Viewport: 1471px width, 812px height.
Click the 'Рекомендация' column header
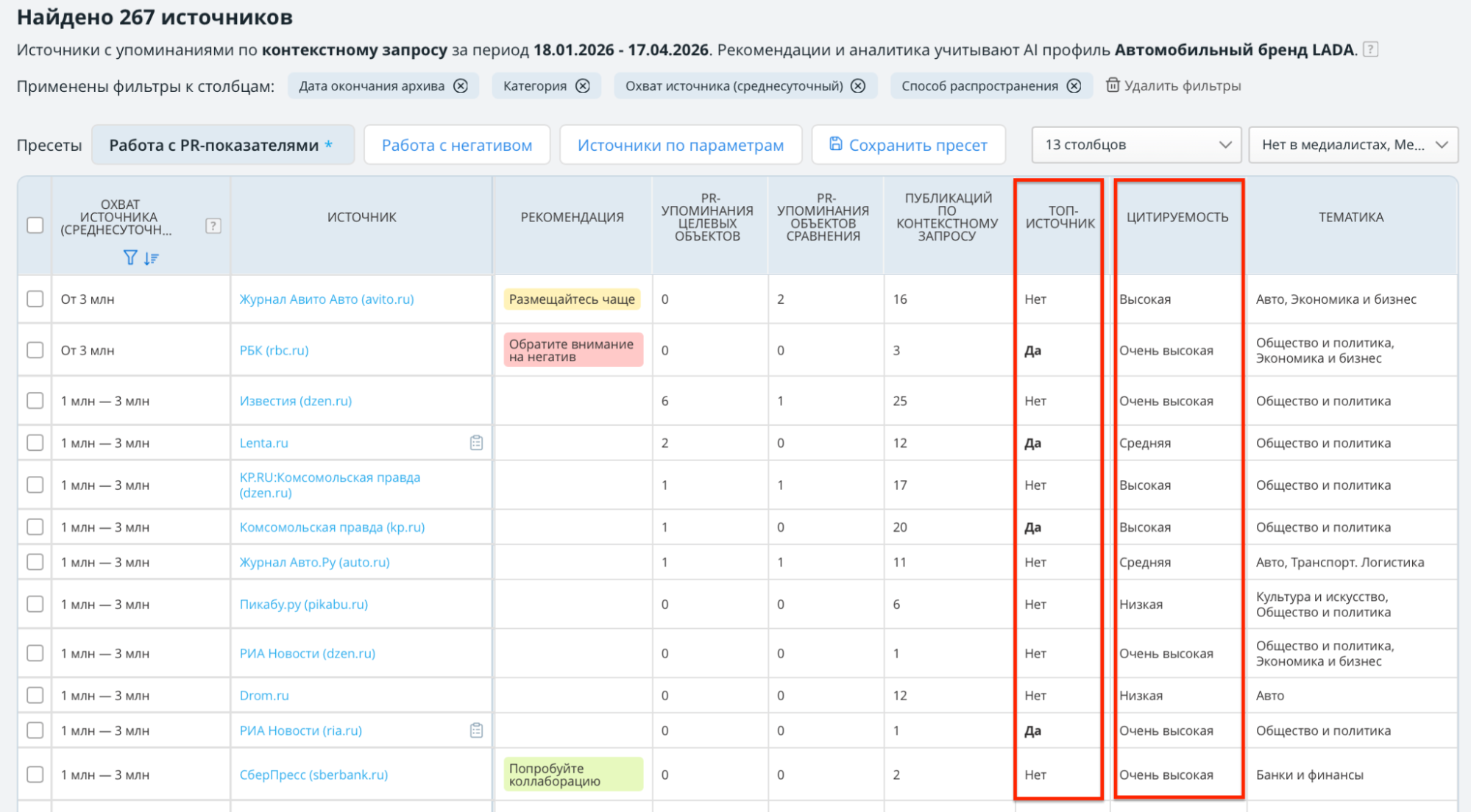coord(573,217)
